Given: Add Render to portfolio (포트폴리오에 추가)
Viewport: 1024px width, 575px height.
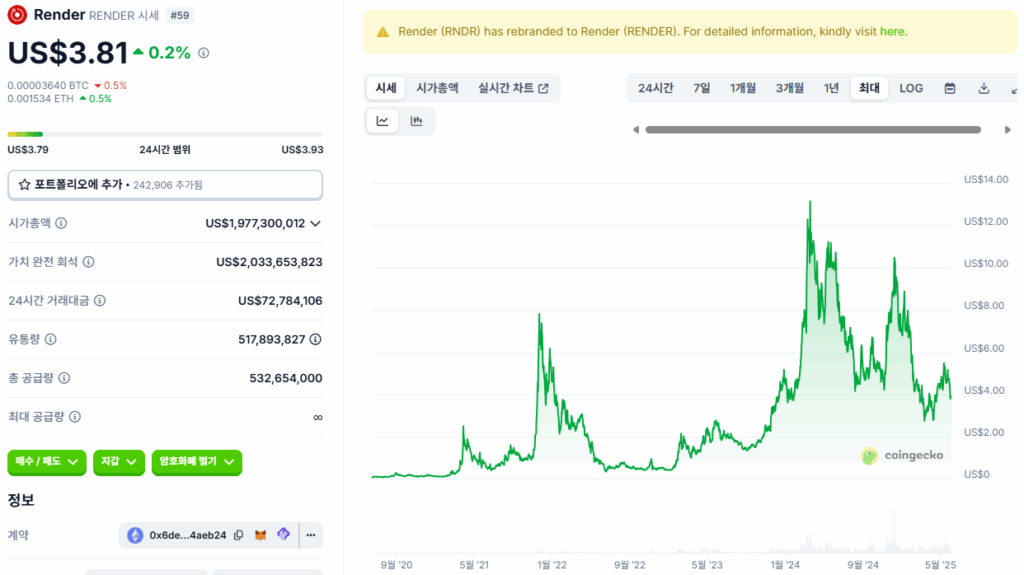Looking at the screenshot, I should point(165,185).
